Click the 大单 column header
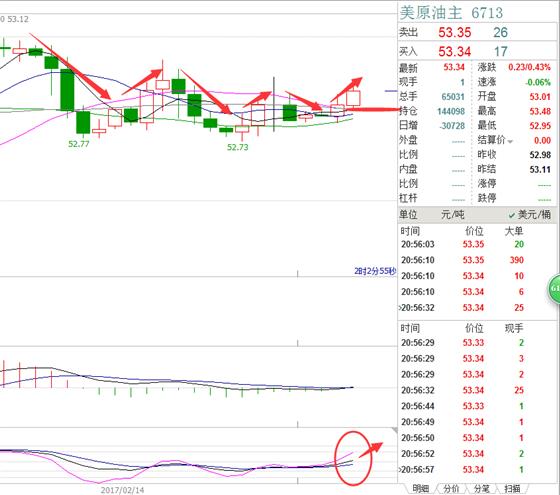 click(514, 231)
